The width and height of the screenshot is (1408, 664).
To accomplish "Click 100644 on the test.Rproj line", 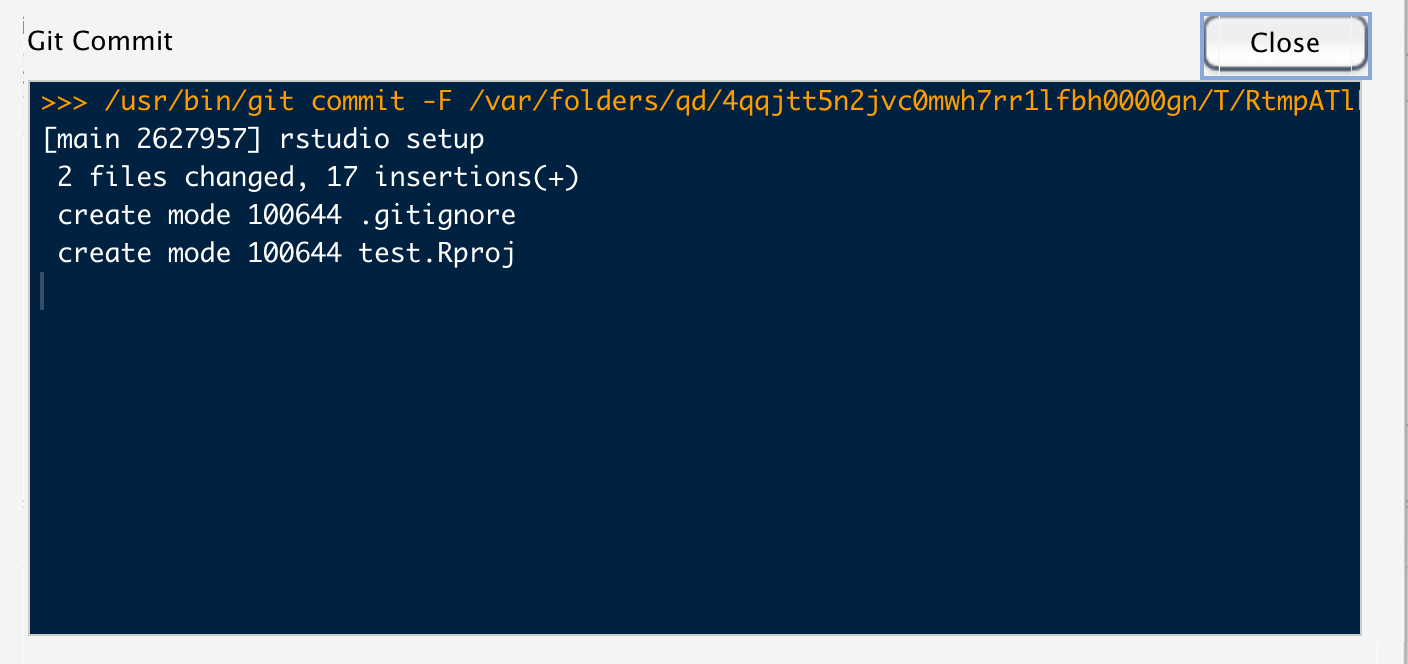I will point(295,253).
